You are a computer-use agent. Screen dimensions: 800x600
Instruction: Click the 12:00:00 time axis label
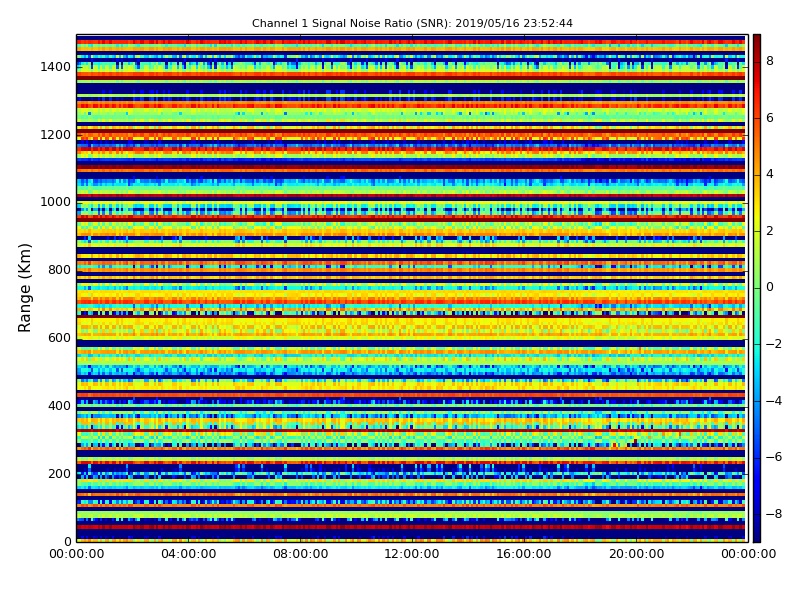[412, 554]
